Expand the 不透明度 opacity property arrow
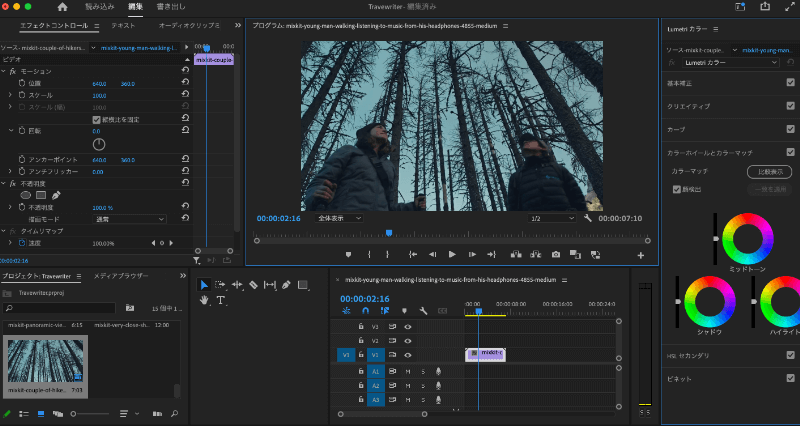The height and width of the screenshot is (426, 800). click(x=11, y=207)
